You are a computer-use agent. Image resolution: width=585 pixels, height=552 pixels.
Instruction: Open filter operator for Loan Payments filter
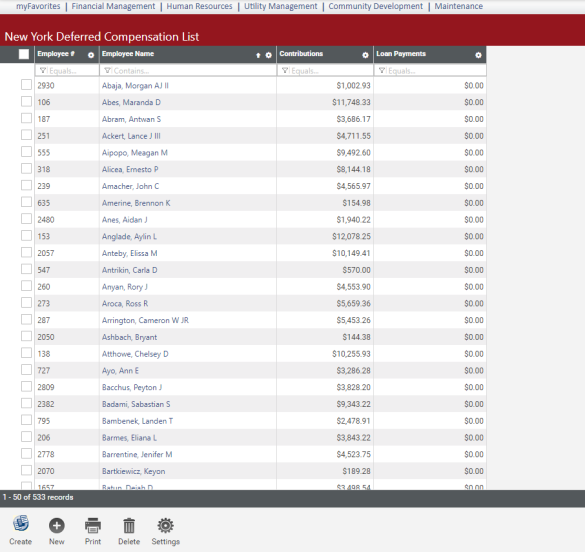coord(382,70)
